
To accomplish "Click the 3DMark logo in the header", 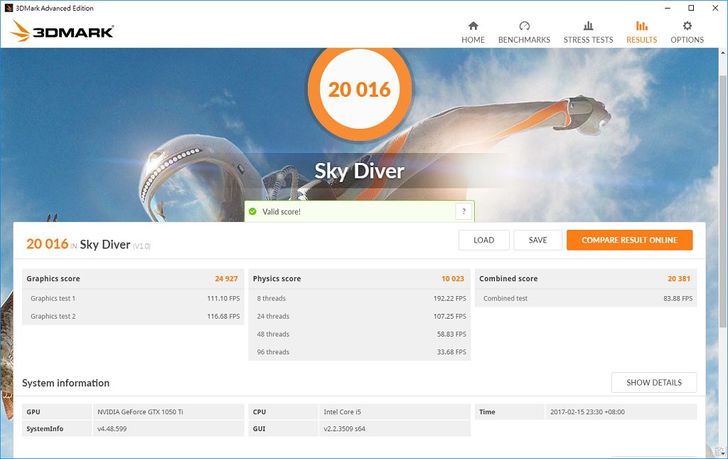I will (x=62, y=32).
